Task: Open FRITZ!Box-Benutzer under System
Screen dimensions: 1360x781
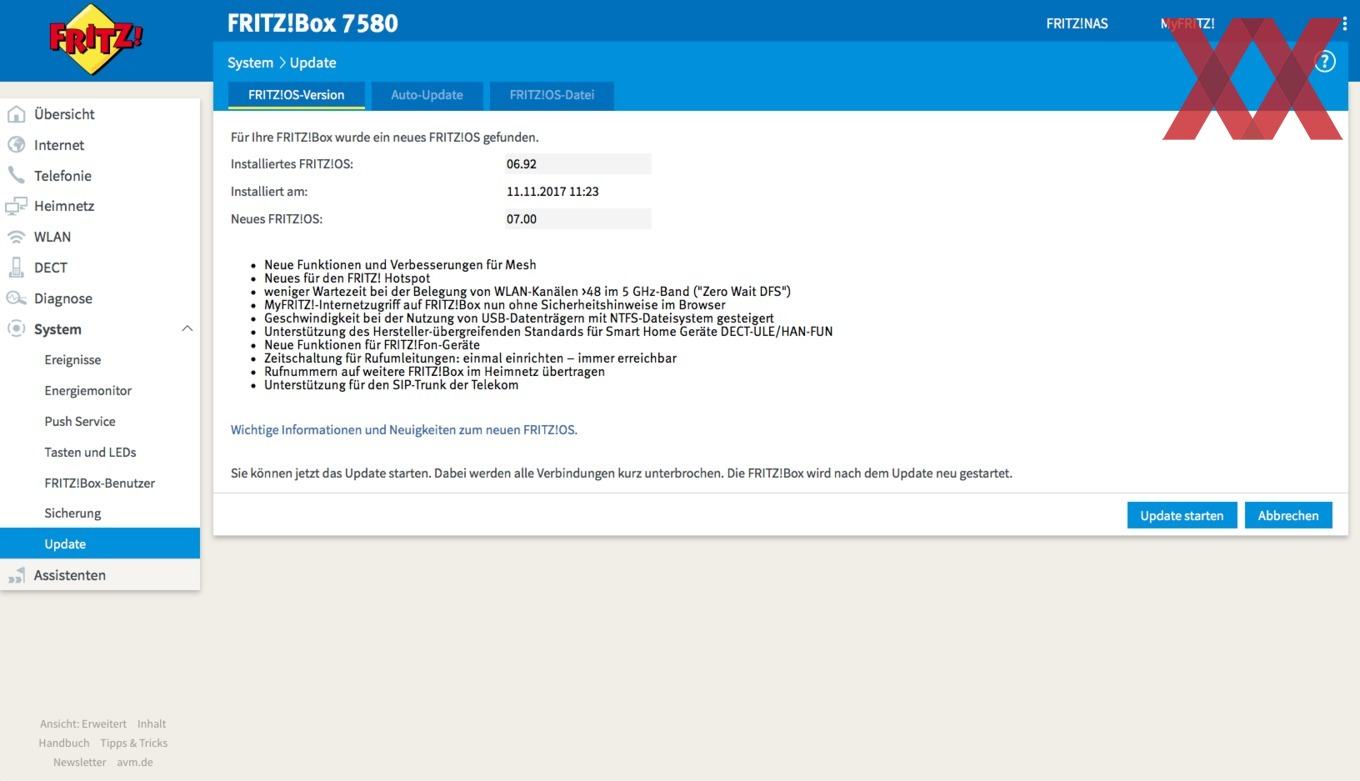Action: 100,483
